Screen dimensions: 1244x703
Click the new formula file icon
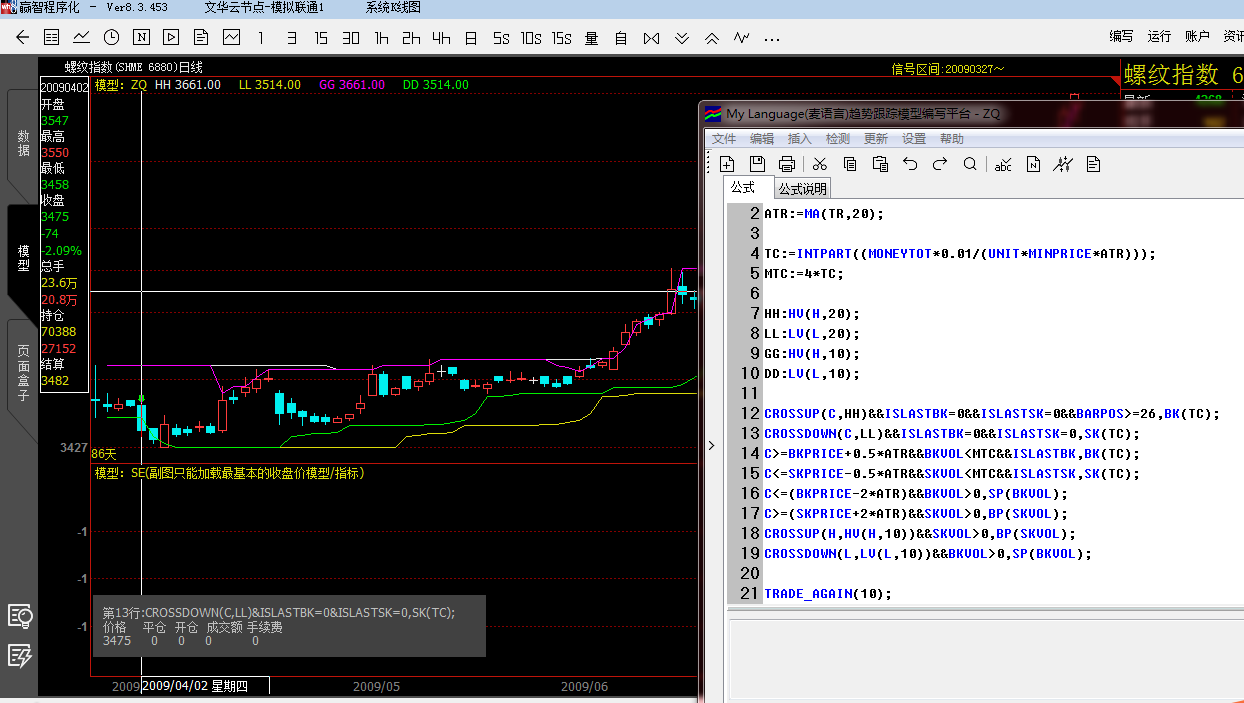pos(727,164)
